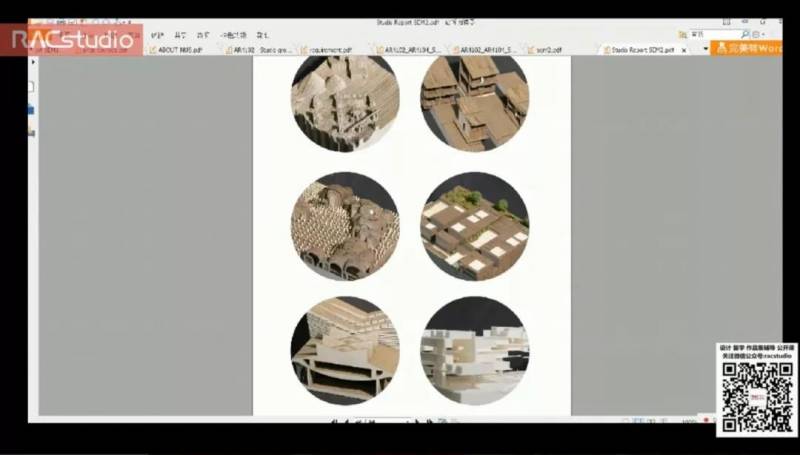Expand the left navigation panel arrow
The image size is (800, 455).
[33, 62]
